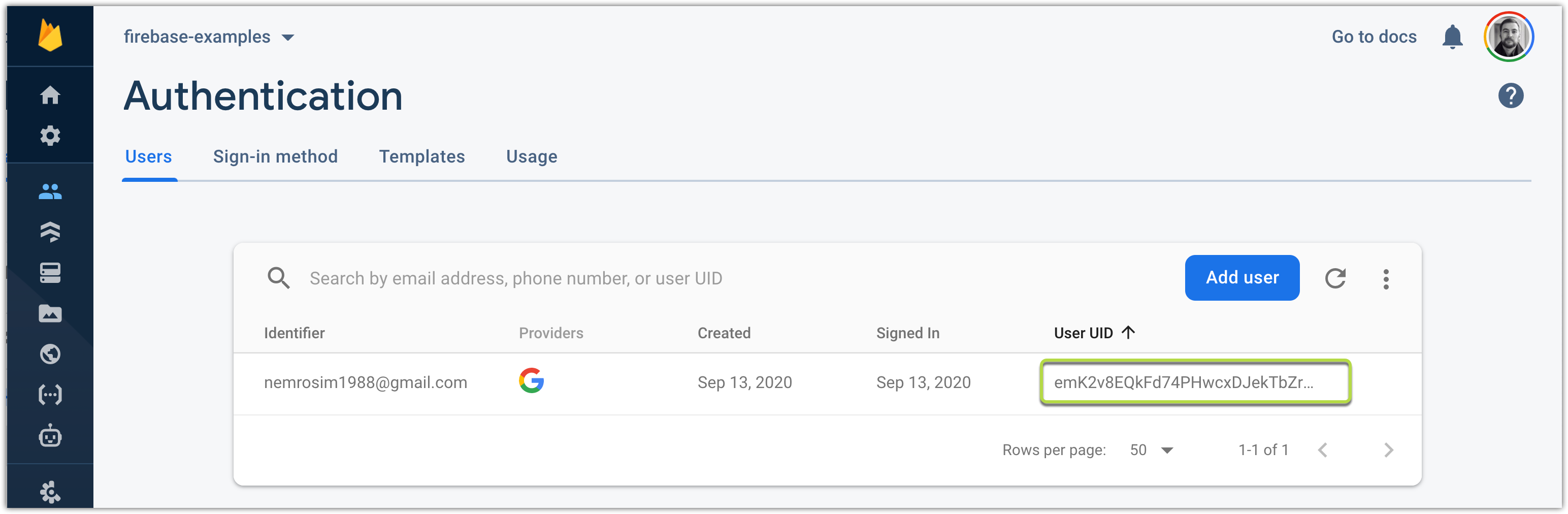1568x514 pixels.
Task: Open Functions icon in sidebar
Action: [x=50, y=395]
